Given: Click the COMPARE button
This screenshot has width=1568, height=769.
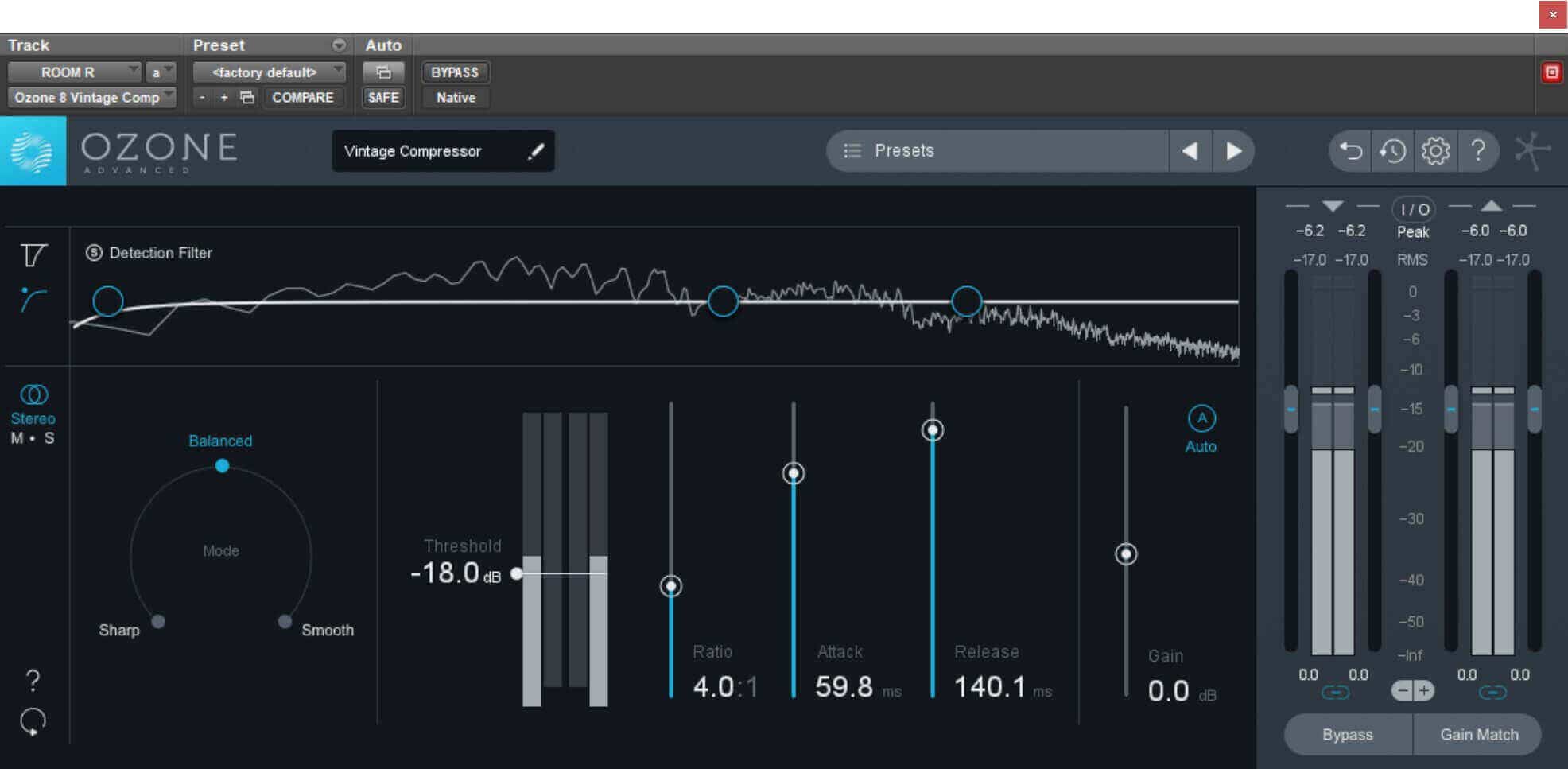Looking at the screenshot, I should (x=303, y=98).
